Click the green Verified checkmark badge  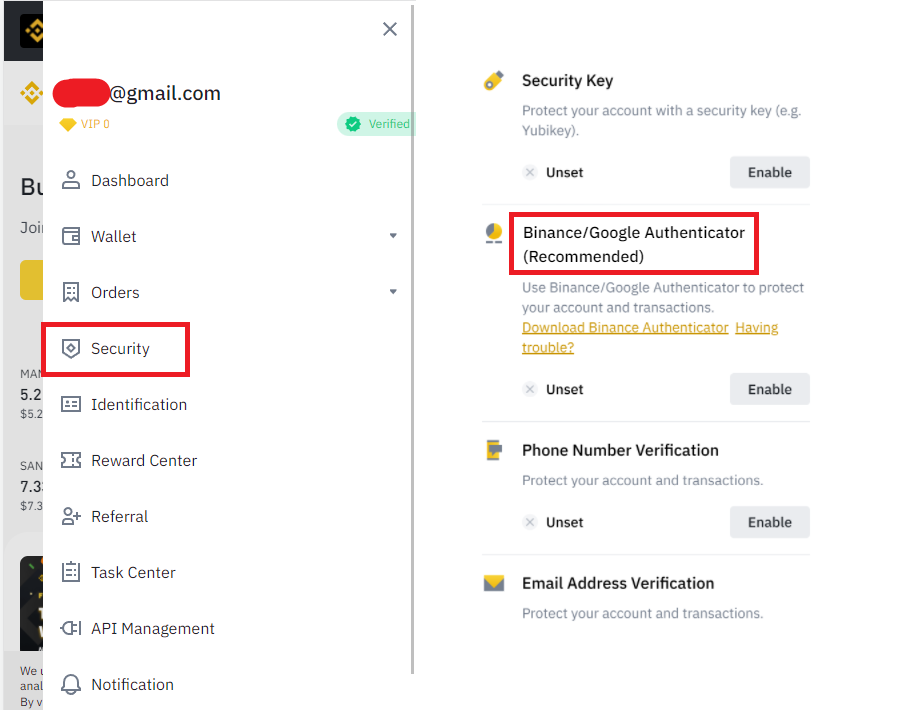[x=353, y=124]
